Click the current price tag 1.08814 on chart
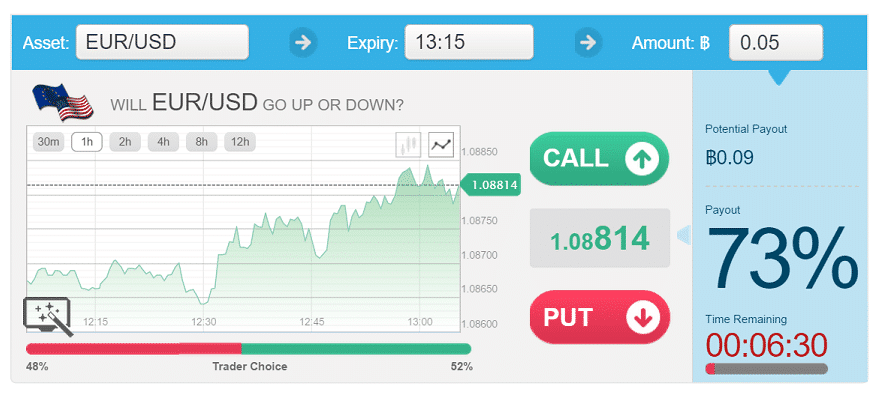 tap(491, 185)
